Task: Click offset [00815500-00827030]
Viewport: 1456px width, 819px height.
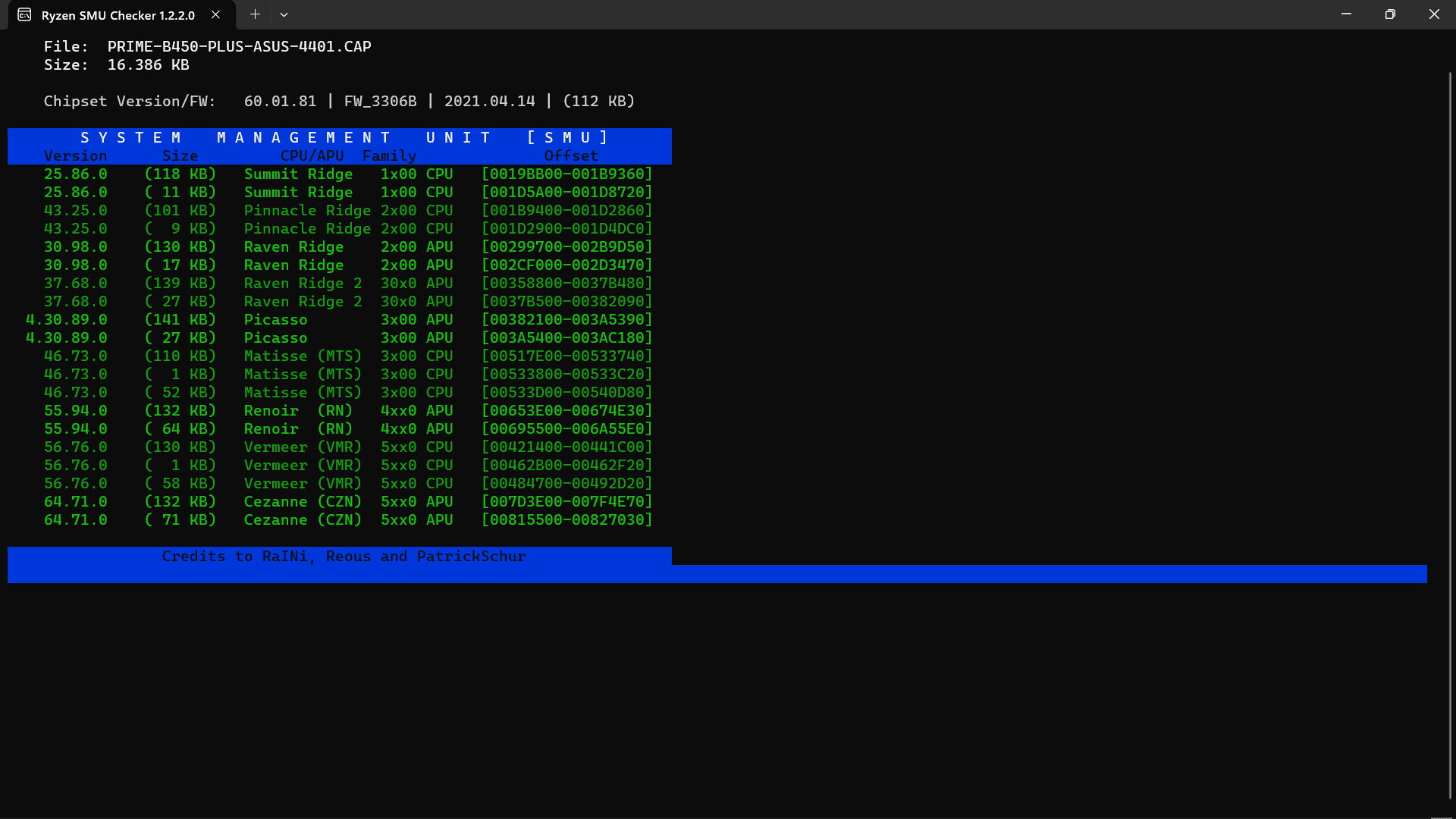Action: [x=567, y=519]
